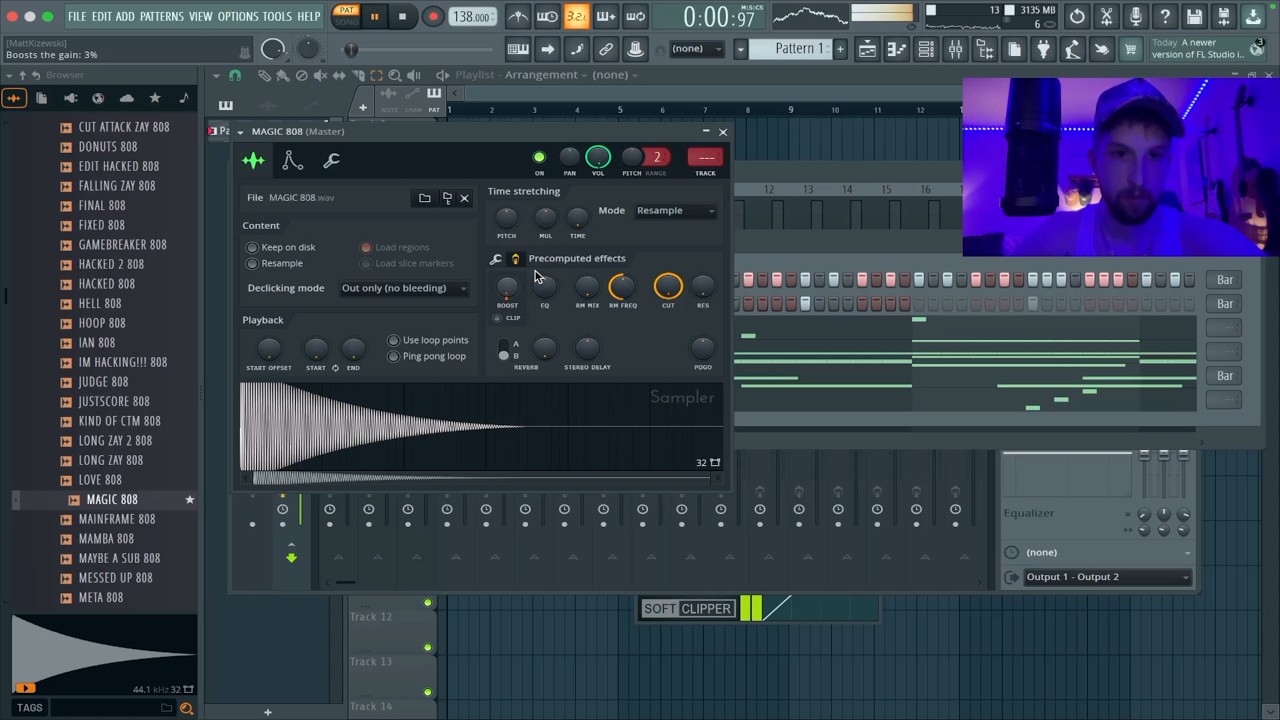
Task: Click the stop button
Action: click(x=402, y=16)
